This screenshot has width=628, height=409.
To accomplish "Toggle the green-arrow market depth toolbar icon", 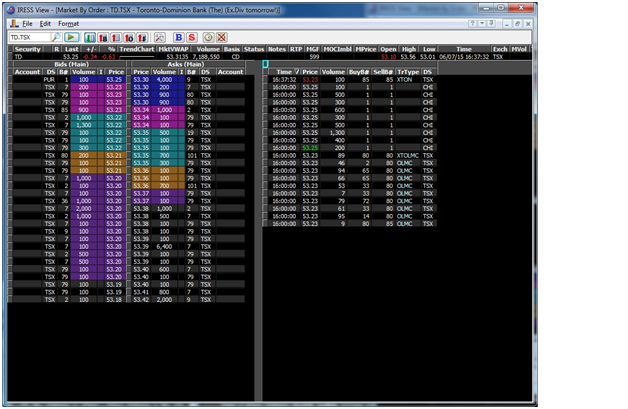I will (90, 38).
